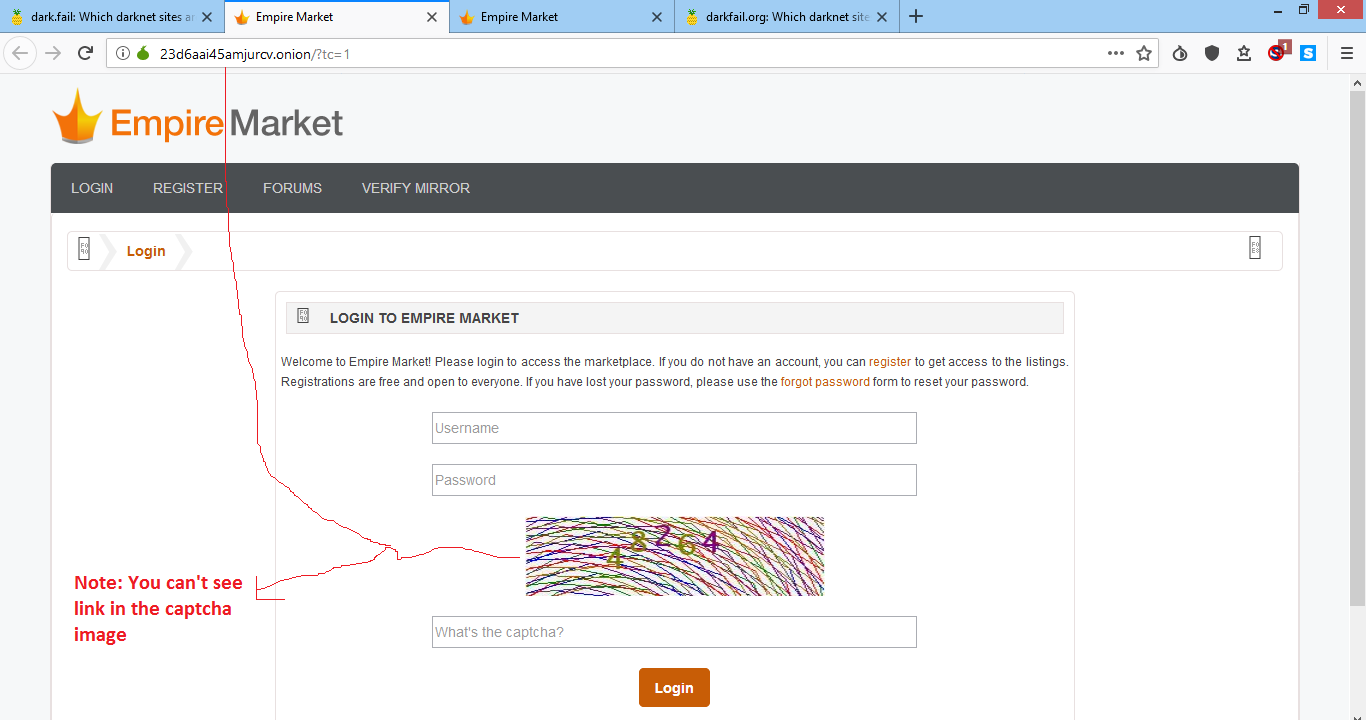Click the home icon in breadcrumb bar
The image size is (1366, 720).
(x=84, y=249)
